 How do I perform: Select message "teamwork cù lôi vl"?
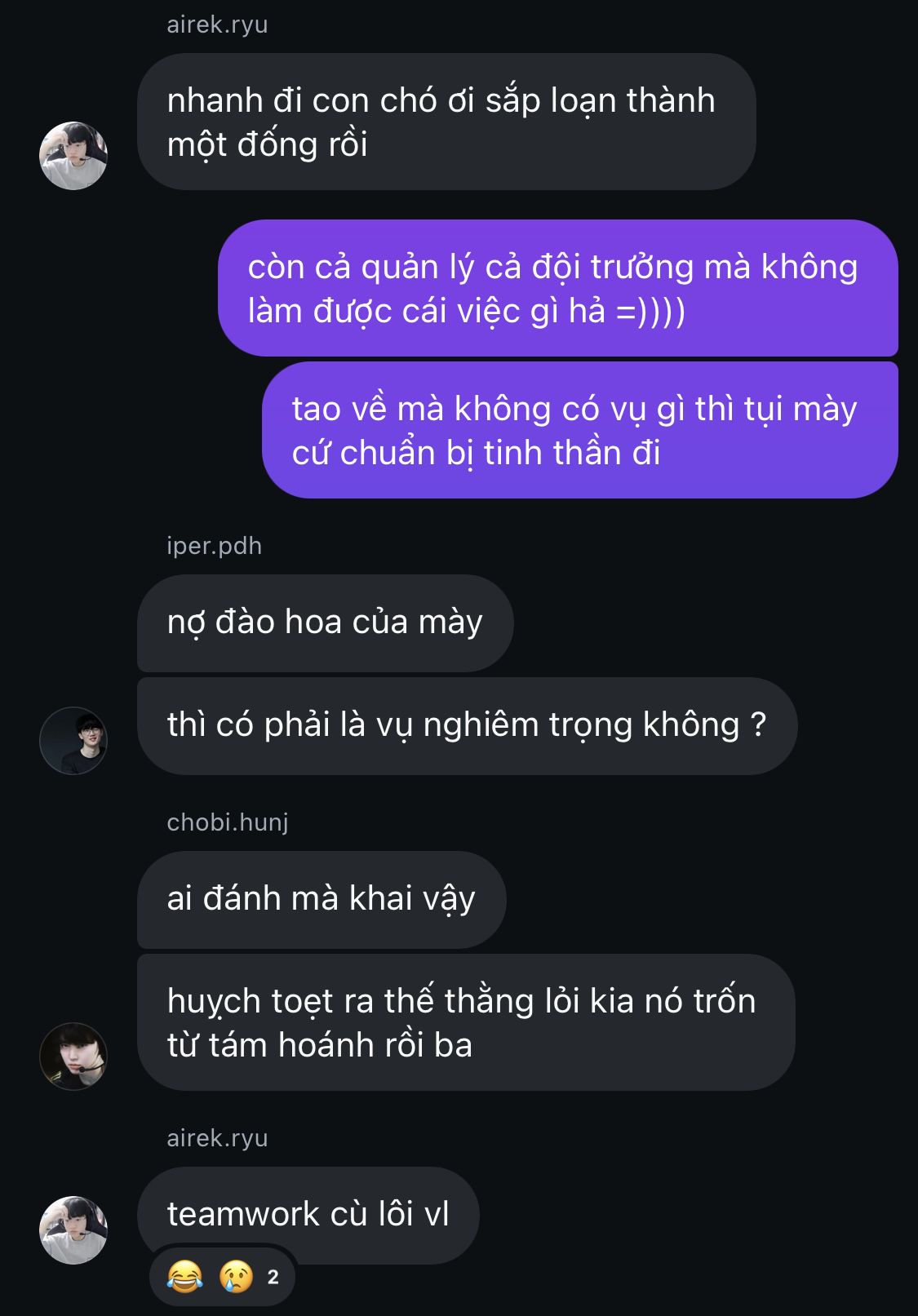tap(308, 1215)
